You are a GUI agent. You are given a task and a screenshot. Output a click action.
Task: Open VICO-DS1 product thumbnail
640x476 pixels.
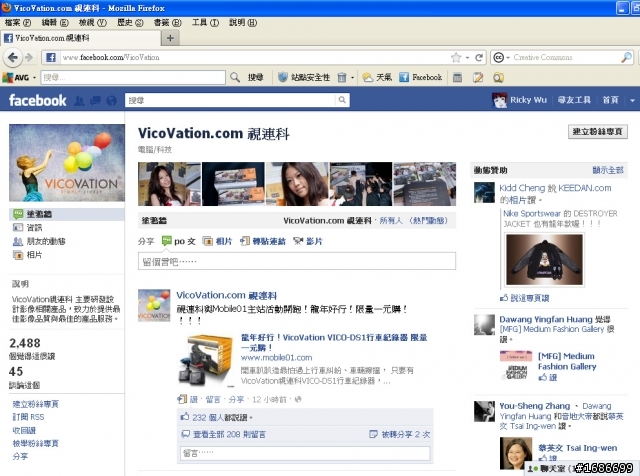(x=206, y=360)
